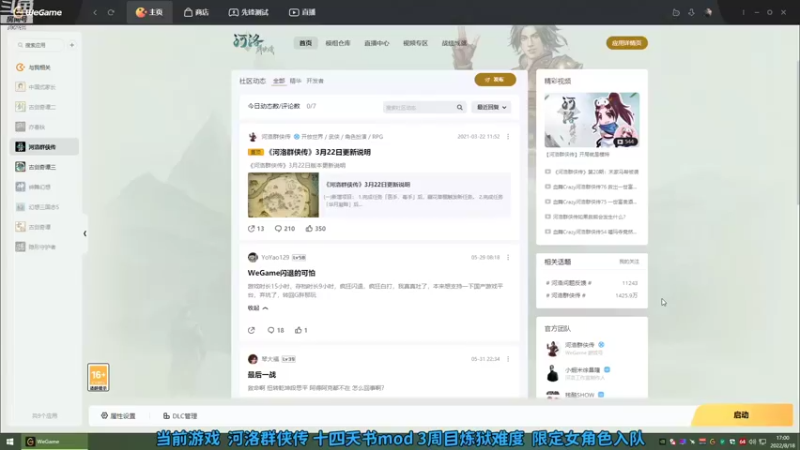Open 我的关注 in related topics
The height and width of the screenshot is (450, 800).
[629, 262]
